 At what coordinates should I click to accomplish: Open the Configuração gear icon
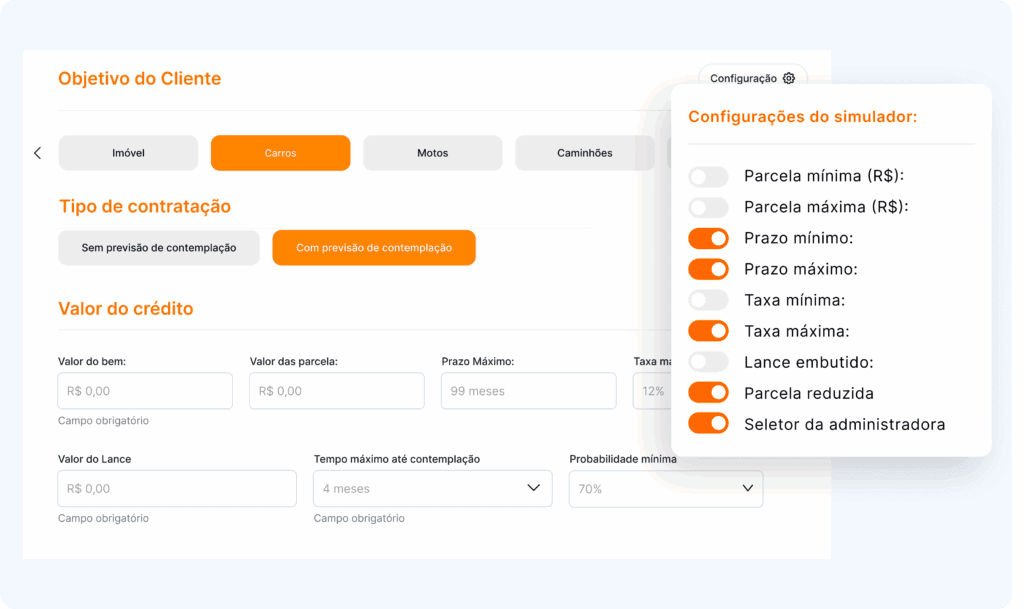788,78
